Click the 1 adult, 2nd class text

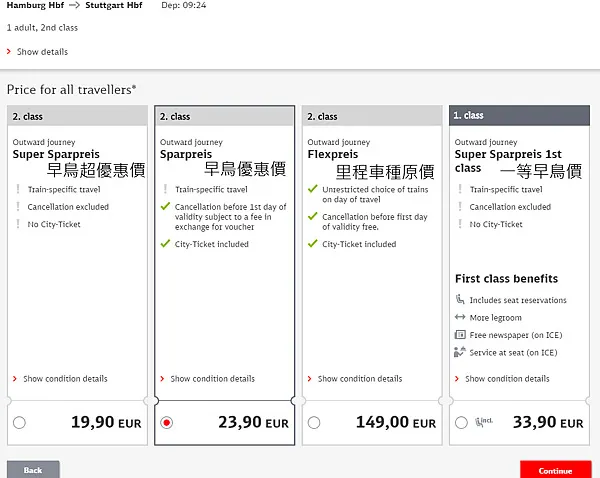point(42,28)
